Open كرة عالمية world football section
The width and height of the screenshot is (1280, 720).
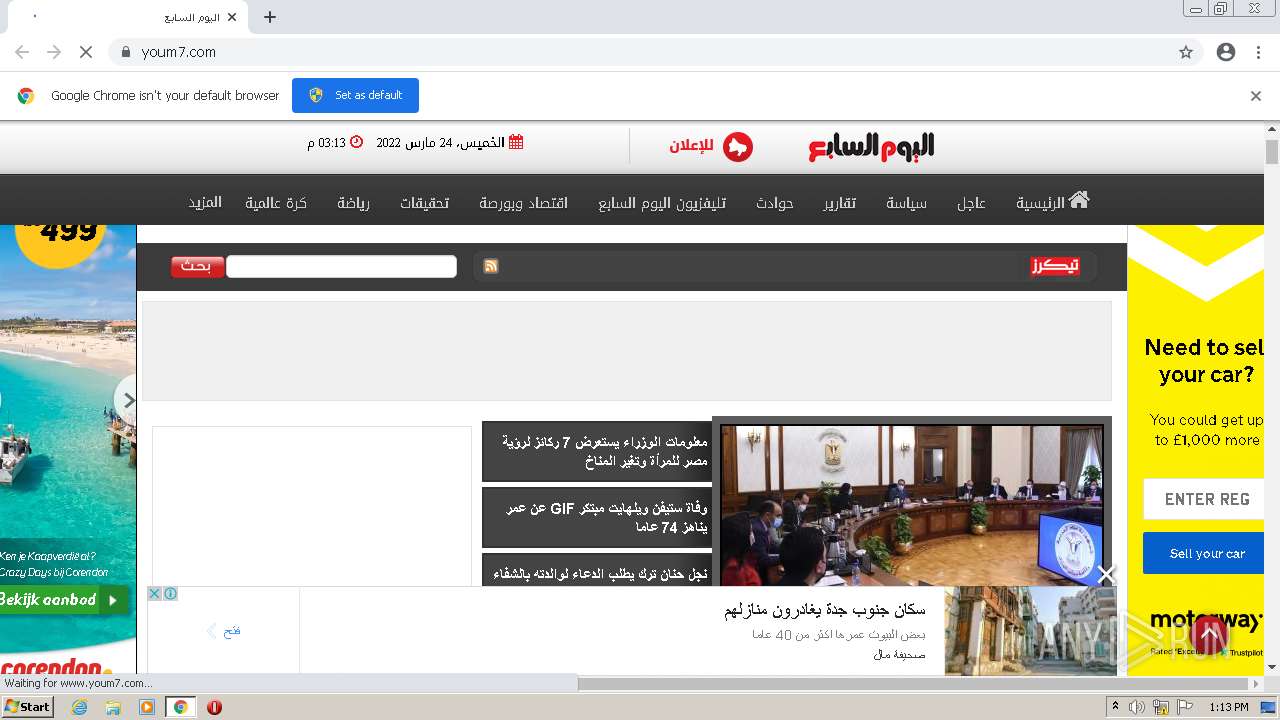(x=276, y=203)
